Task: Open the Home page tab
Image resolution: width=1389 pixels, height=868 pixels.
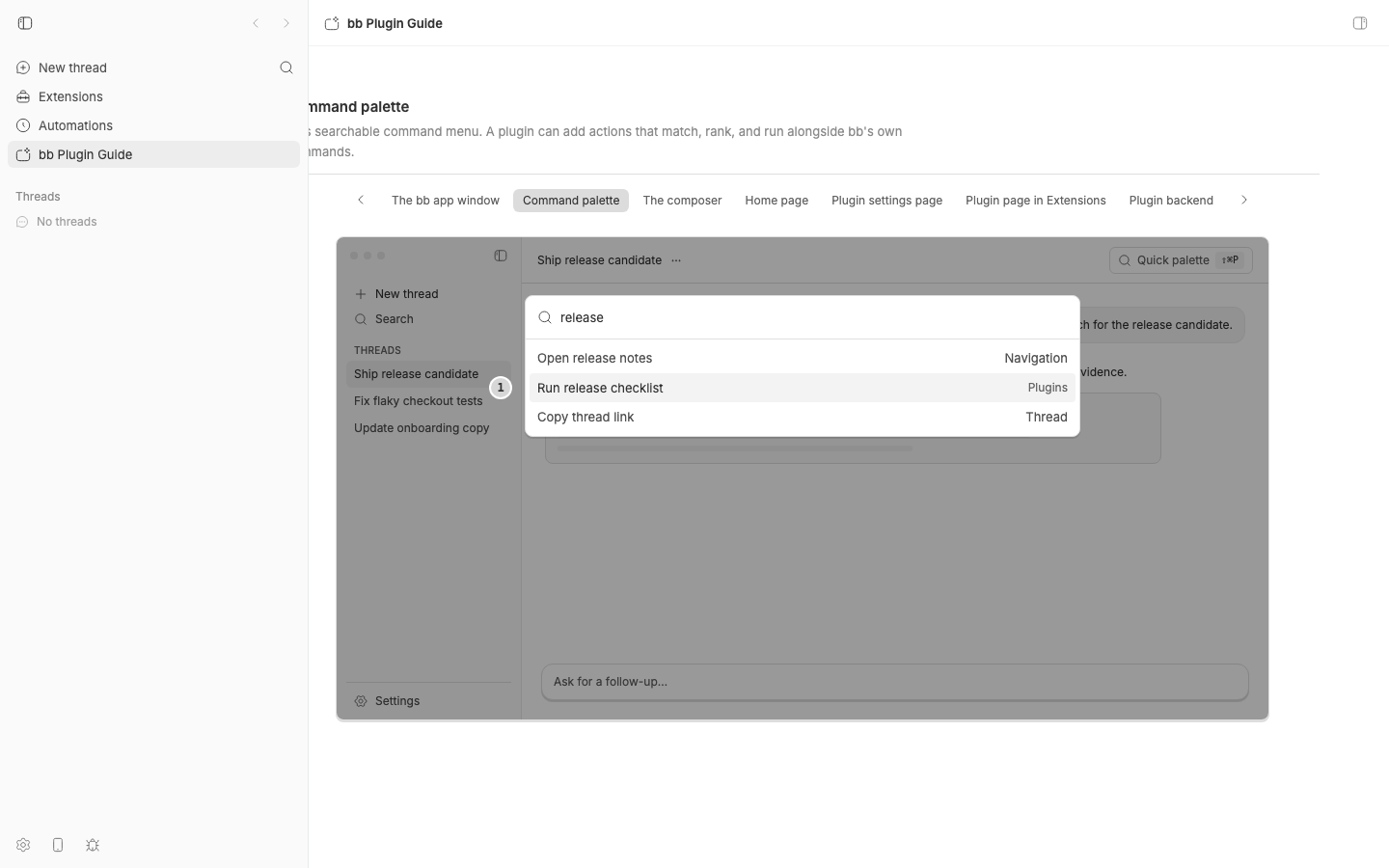Action: click(x=776, y=201)
